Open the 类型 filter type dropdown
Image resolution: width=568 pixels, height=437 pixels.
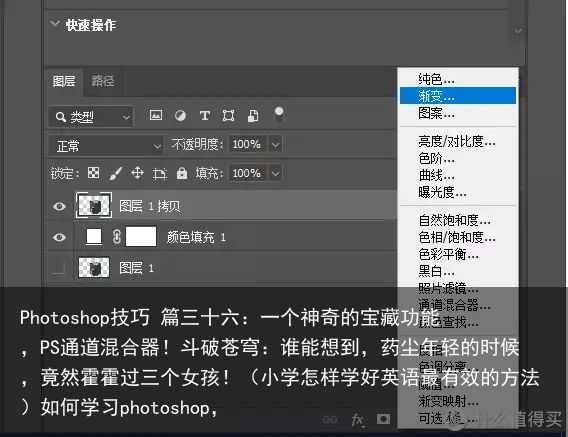91,117
